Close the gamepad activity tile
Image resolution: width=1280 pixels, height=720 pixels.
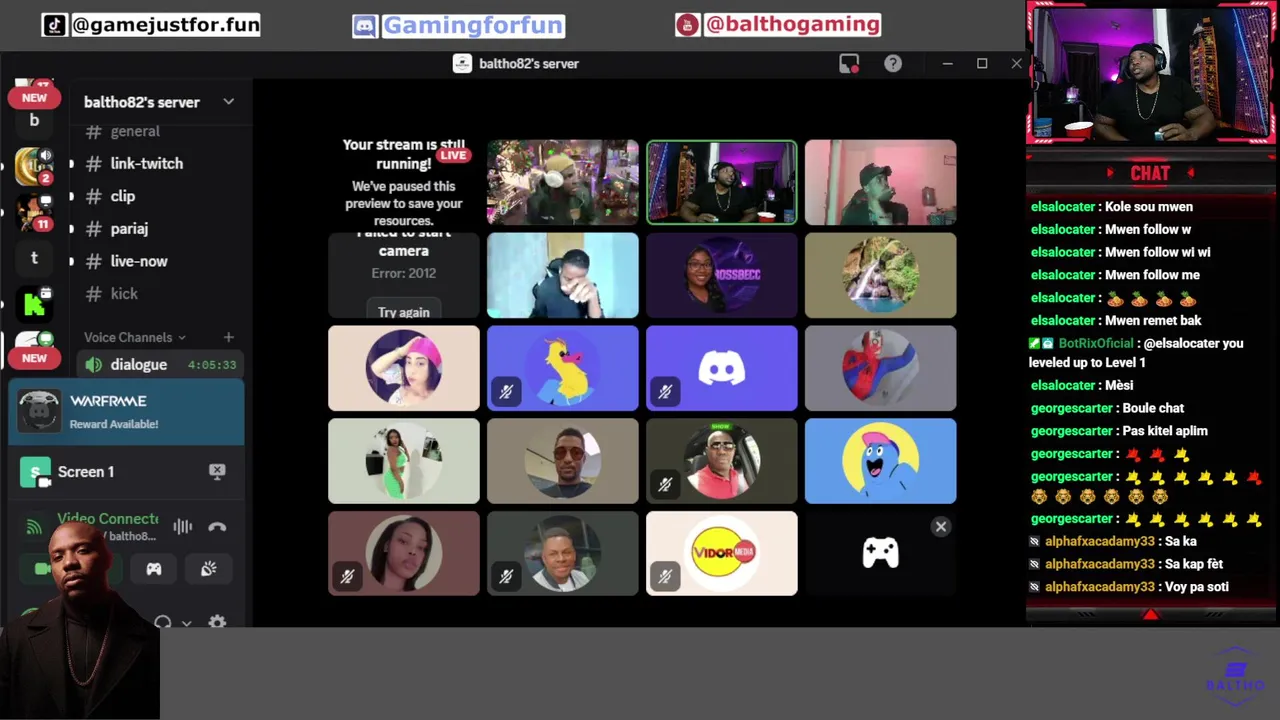tap(941, 527)
